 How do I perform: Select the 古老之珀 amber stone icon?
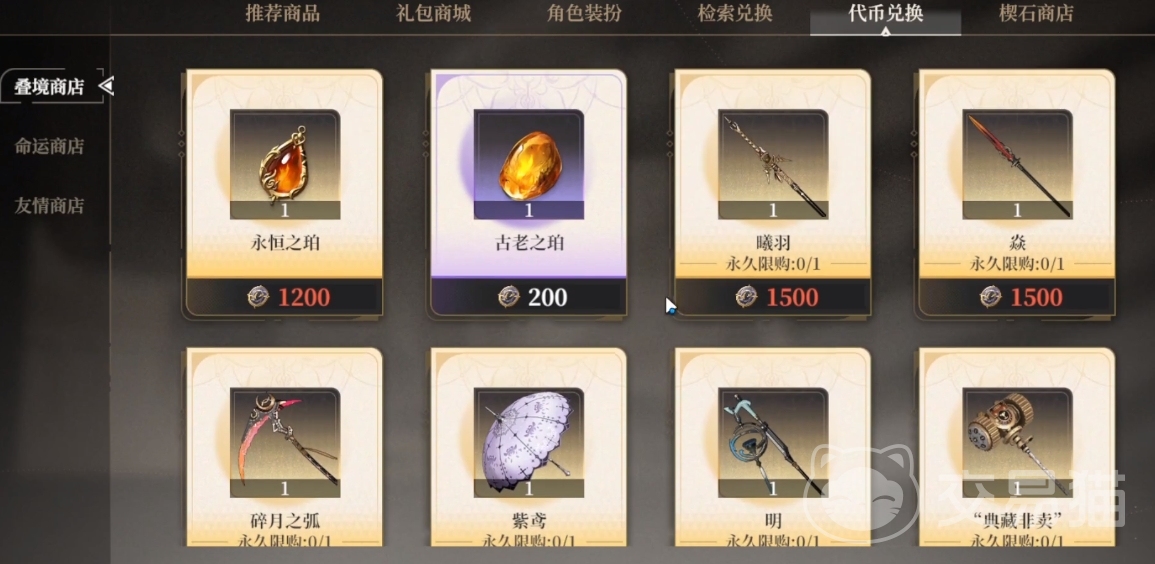pos(528,163)
